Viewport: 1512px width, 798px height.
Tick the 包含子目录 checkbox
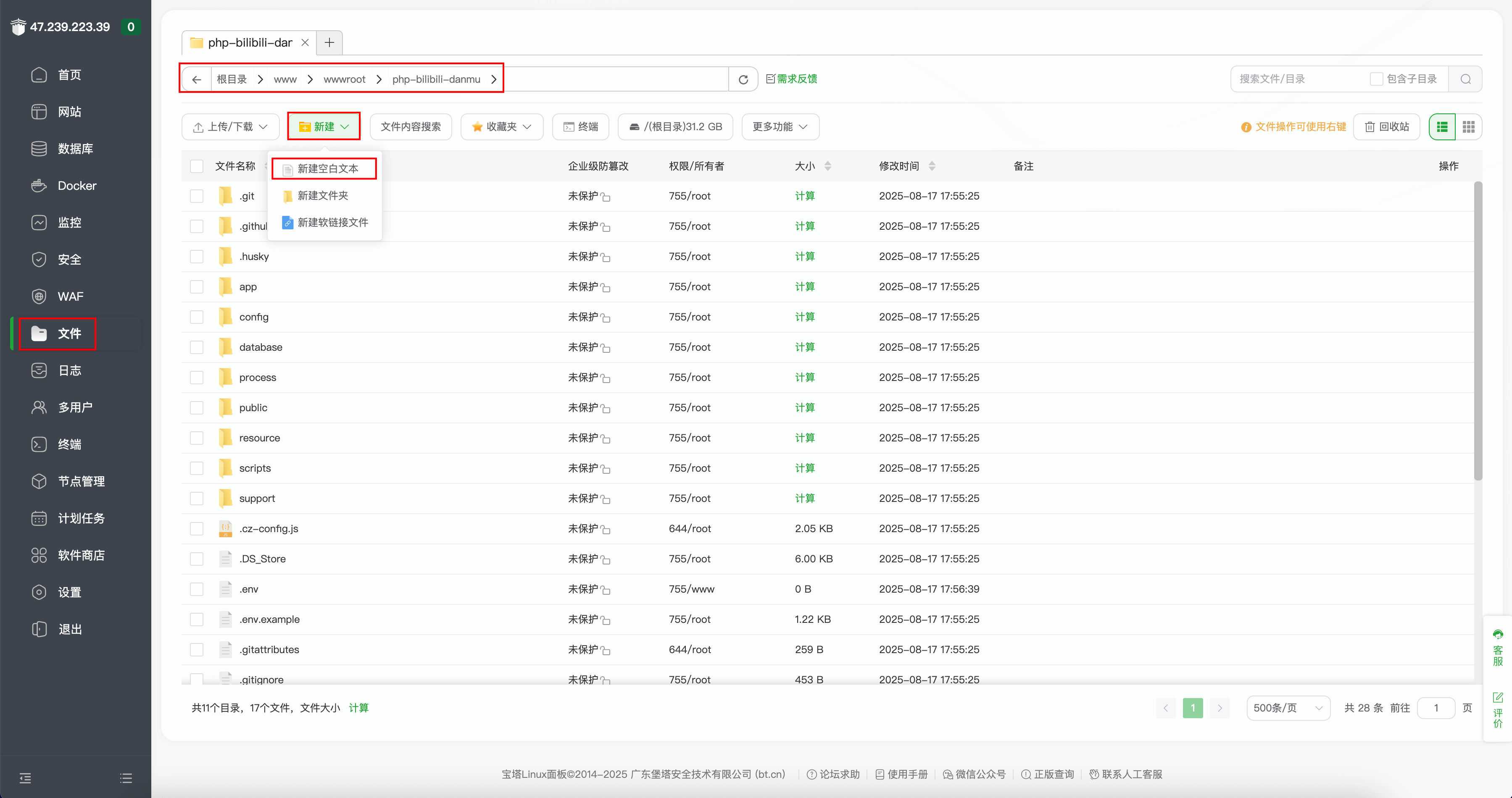[1376, 79]
